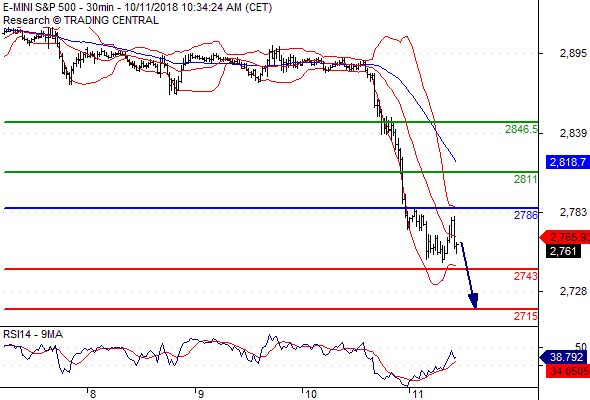Click the black 2,761 last price tag

pos(563,251)
